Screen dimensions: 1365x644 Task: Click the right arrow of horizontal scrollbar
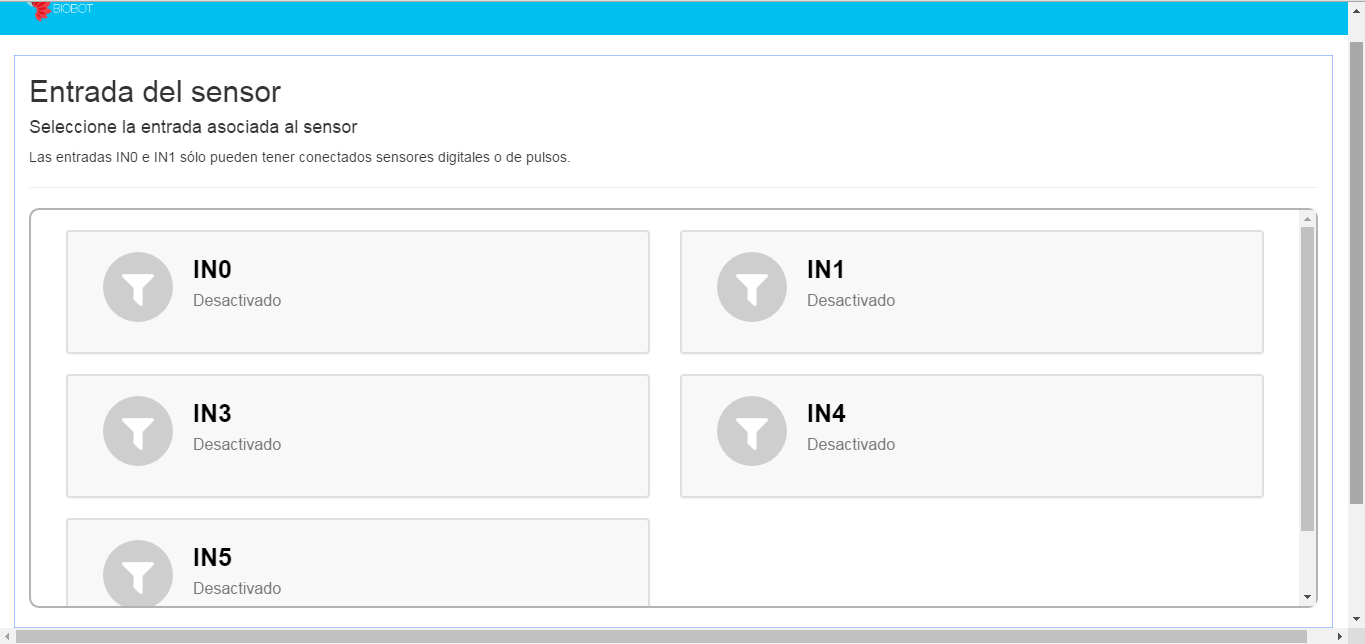[1341, 637]
